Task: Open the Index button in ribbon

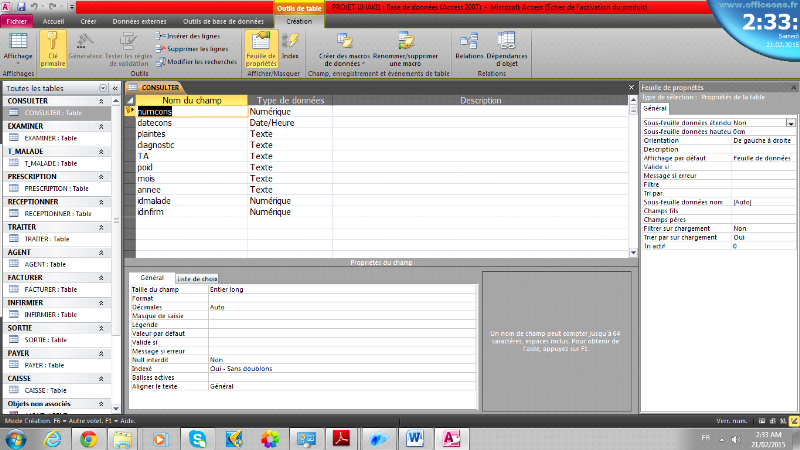Action: click(x=290, y=46)
